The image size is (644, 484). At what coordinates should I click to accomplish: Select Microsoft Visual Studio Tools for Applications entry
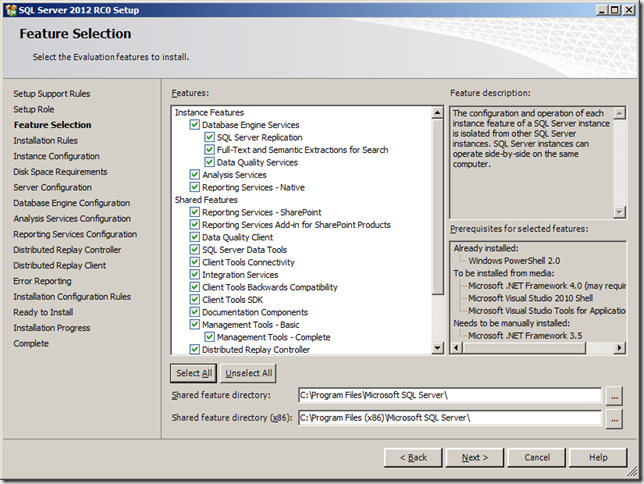point(547,311)
